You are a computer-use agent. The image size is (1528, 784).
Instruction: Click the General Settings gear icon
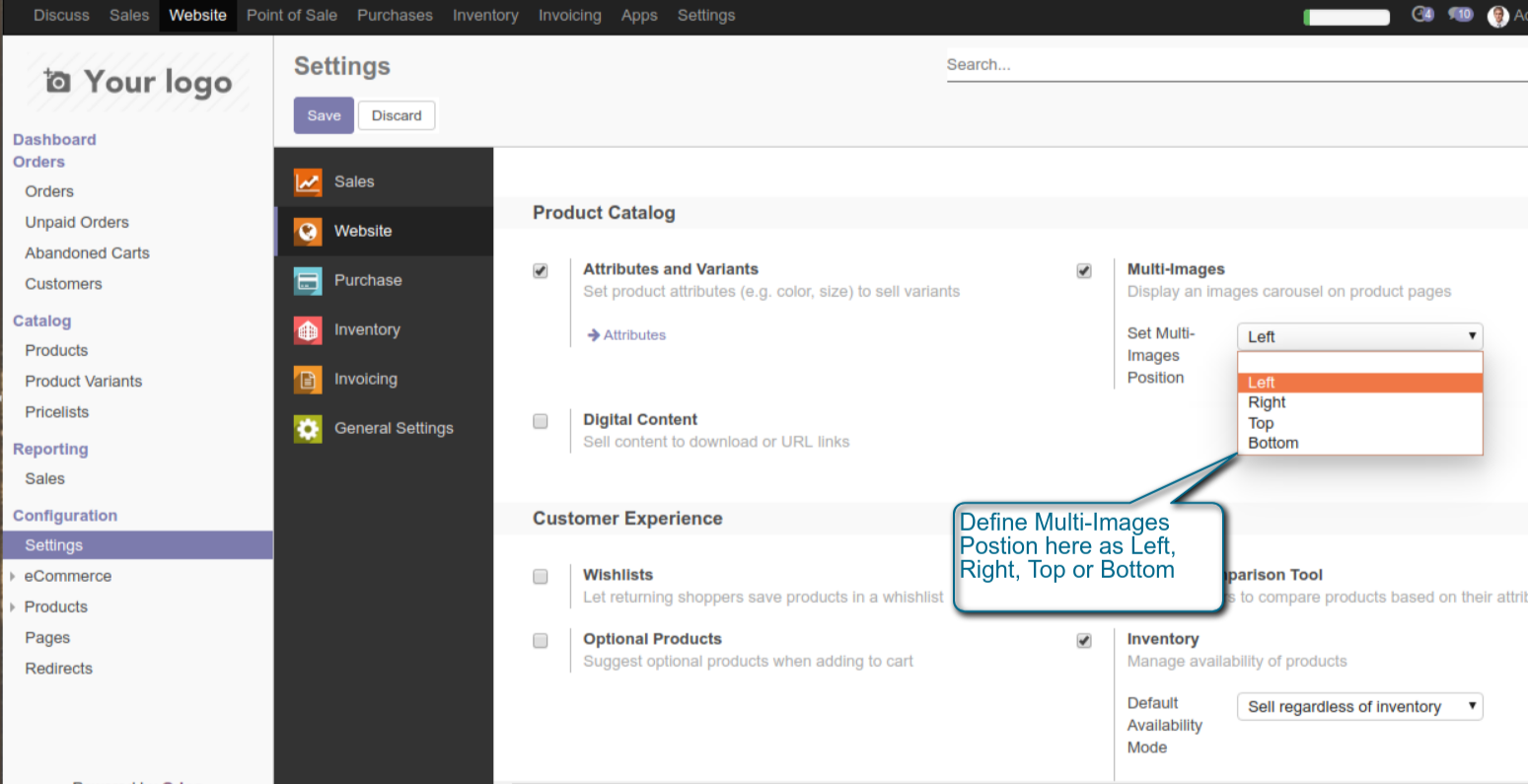point(308,428)
